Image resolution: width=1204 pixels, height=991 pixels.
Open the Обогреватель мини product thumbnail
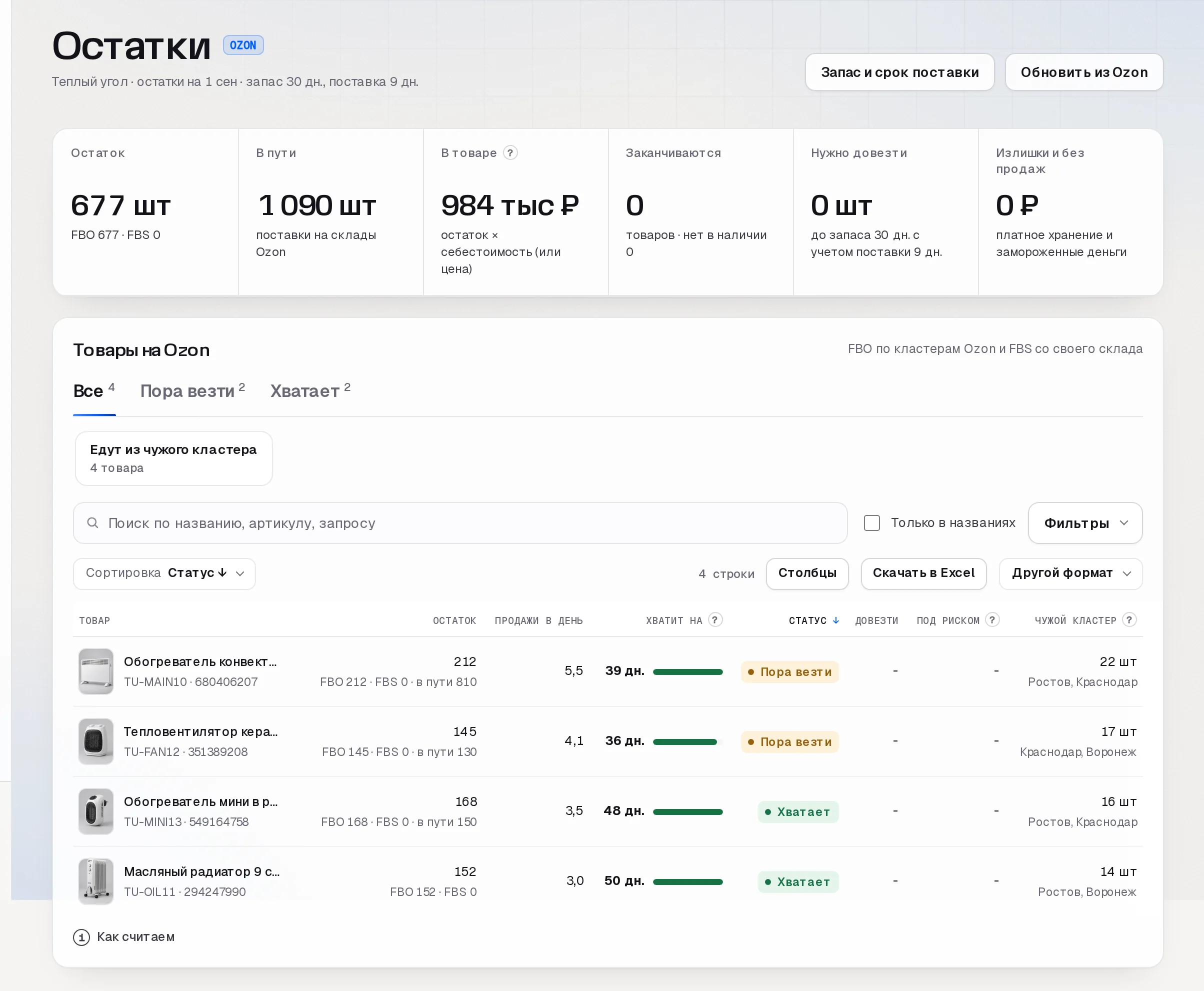(96, 812)
